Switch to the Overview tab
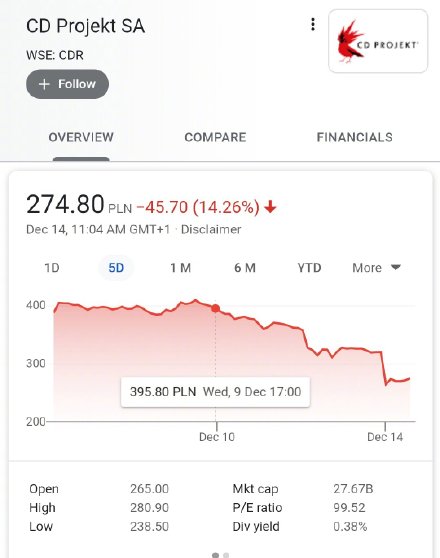Viewport: 440px width, 558px height. pos(81,137)
